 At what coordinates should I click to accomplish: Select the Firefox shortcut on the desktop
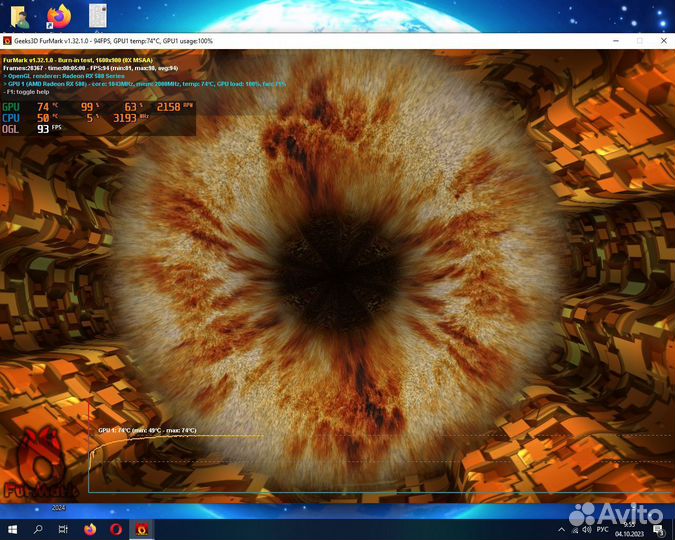[59, 15]
